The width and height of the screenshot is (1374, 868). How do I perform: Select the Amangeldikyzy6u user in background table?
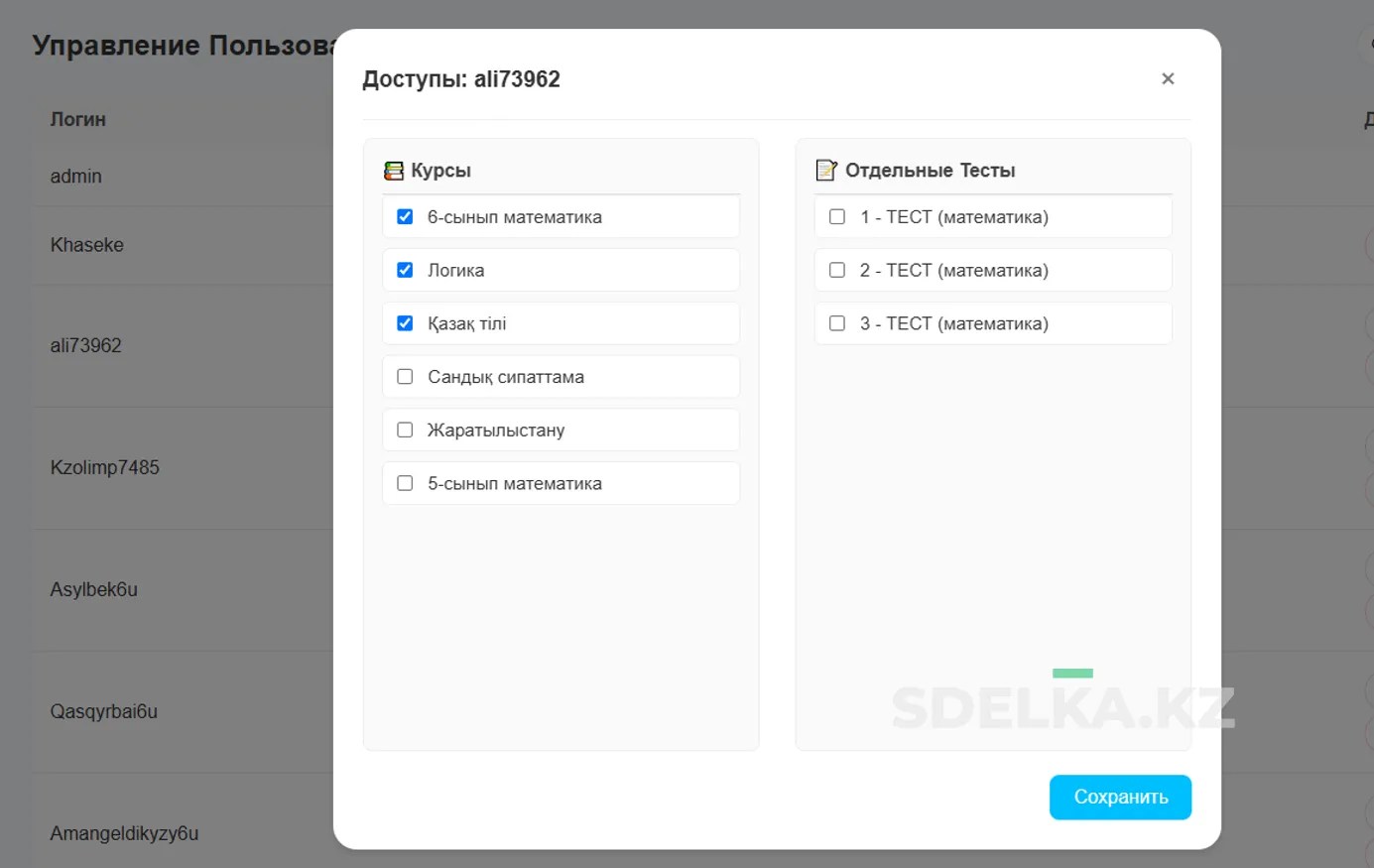click(x=125, y=833)
